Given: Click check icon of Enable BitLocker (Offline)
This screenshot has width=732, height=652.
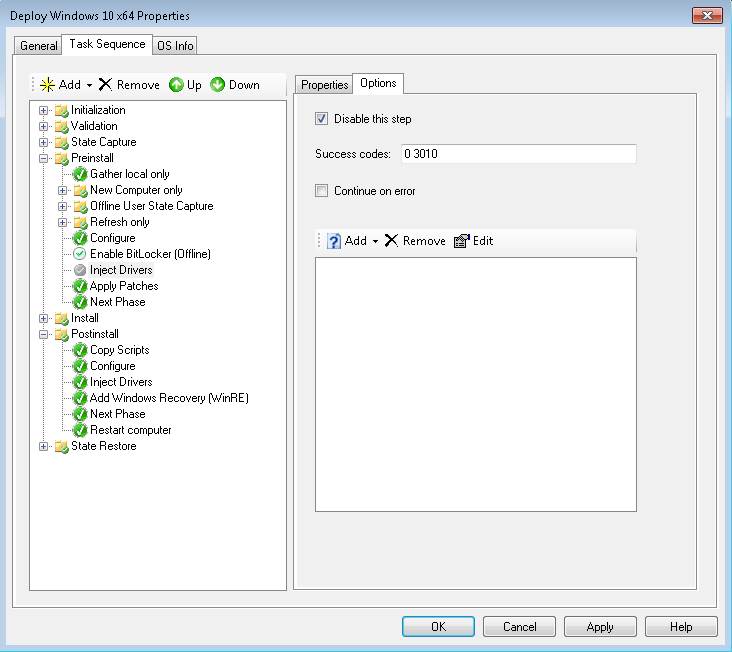Looking at the screenshot, I should (80, 254).
